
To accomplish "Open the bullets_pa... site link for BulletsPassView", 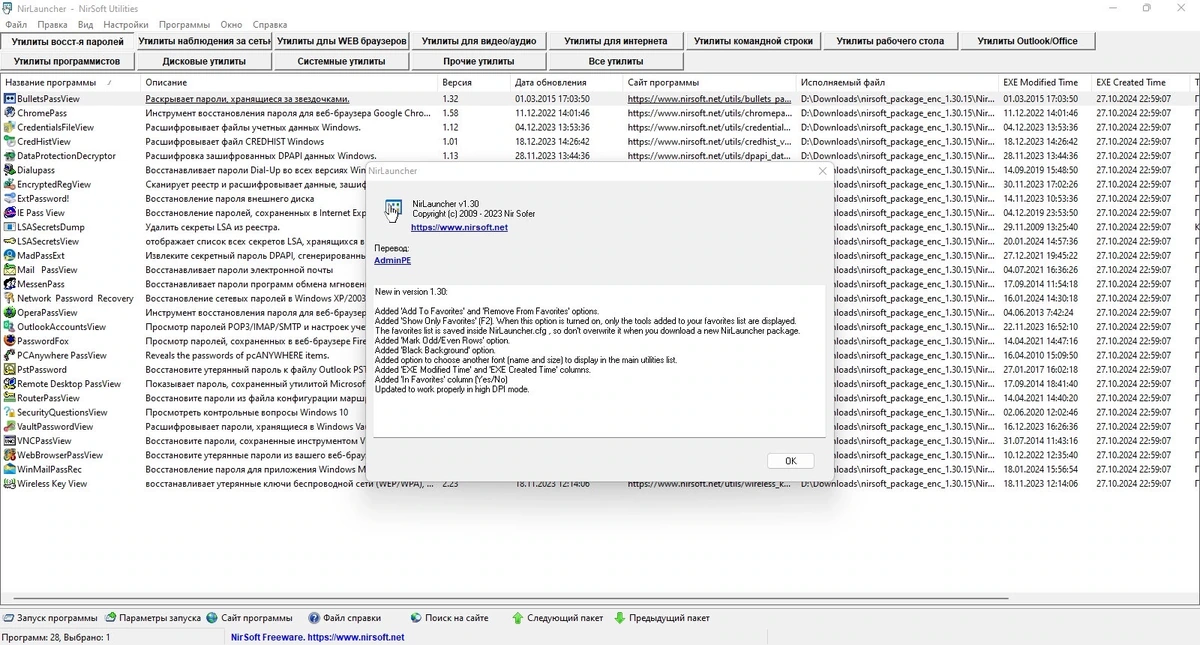I will 709,99.
